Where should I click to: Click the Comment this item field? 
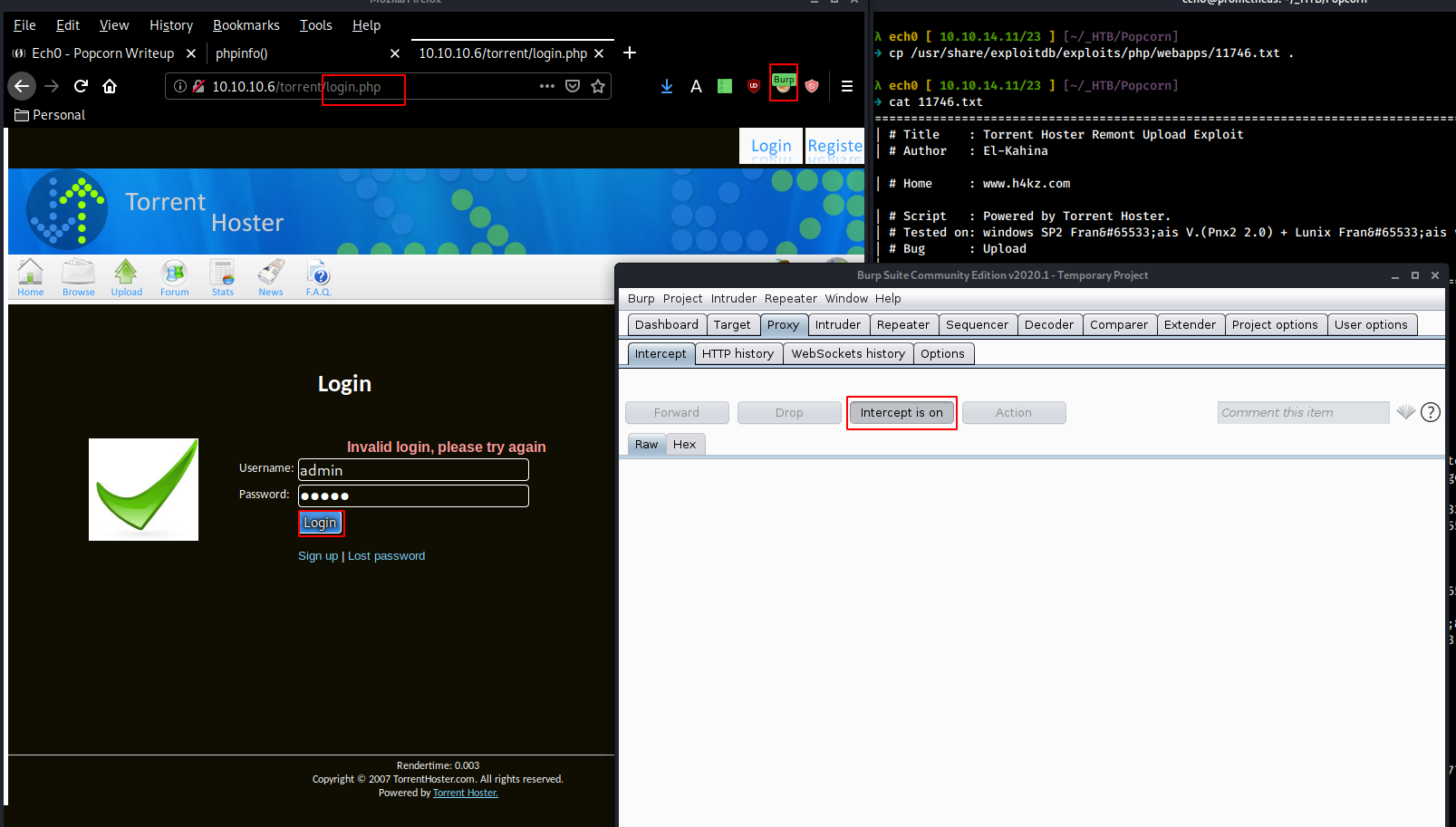pos(1303,412)
